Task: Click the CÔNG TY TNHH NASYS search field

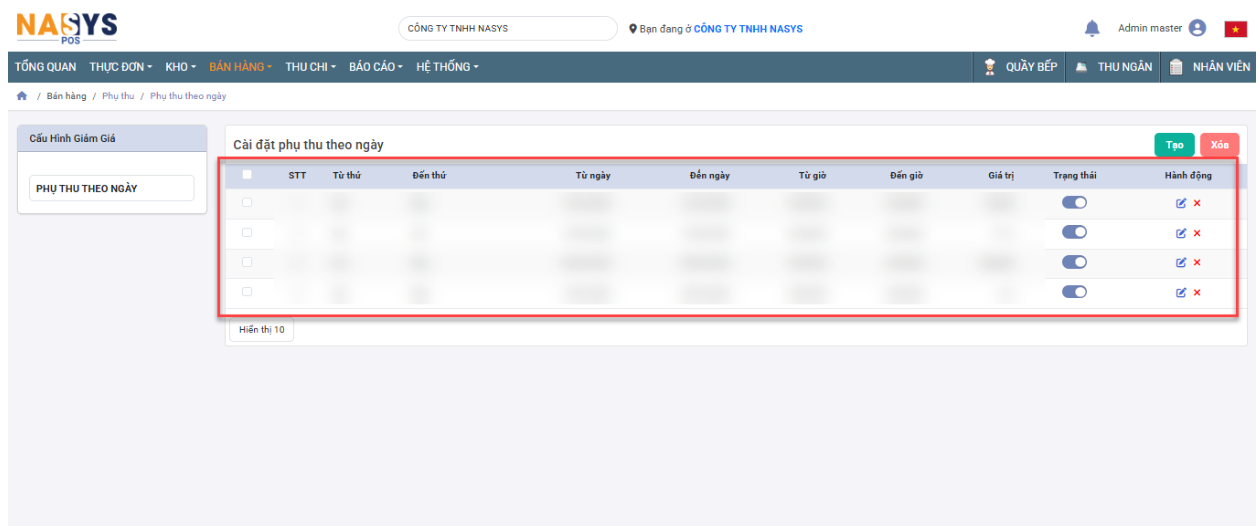Action: (507, 29)
